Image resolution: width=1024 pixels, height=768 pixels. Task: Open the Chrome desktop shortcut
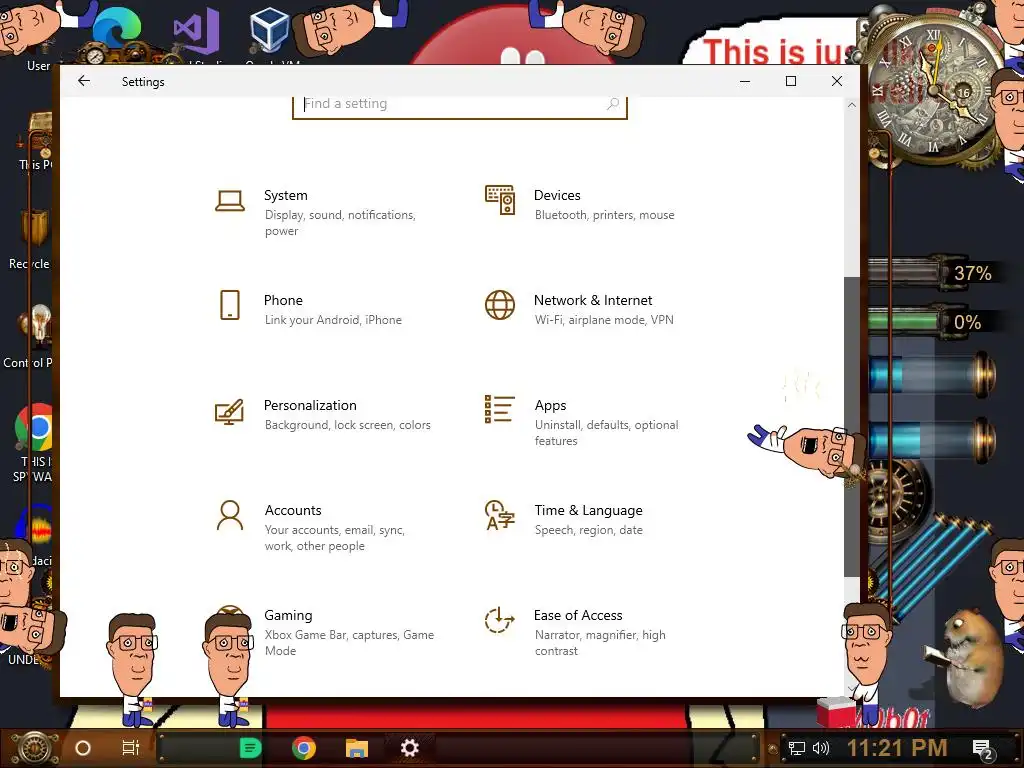[x=33, y=428]
